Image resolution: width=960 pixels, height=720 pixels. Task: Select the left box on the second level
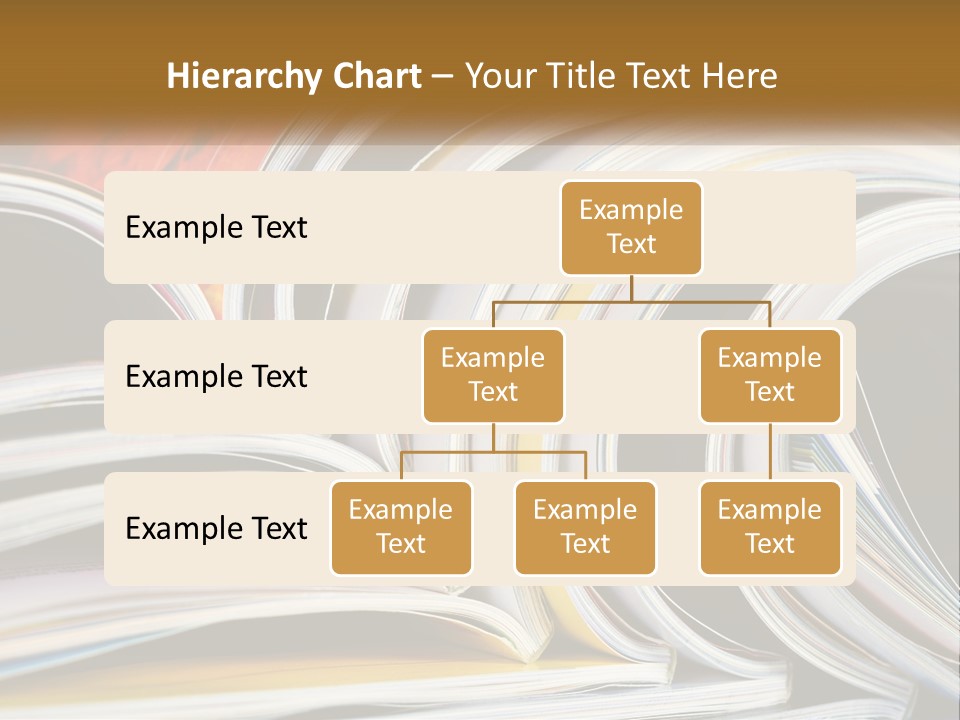493,375
